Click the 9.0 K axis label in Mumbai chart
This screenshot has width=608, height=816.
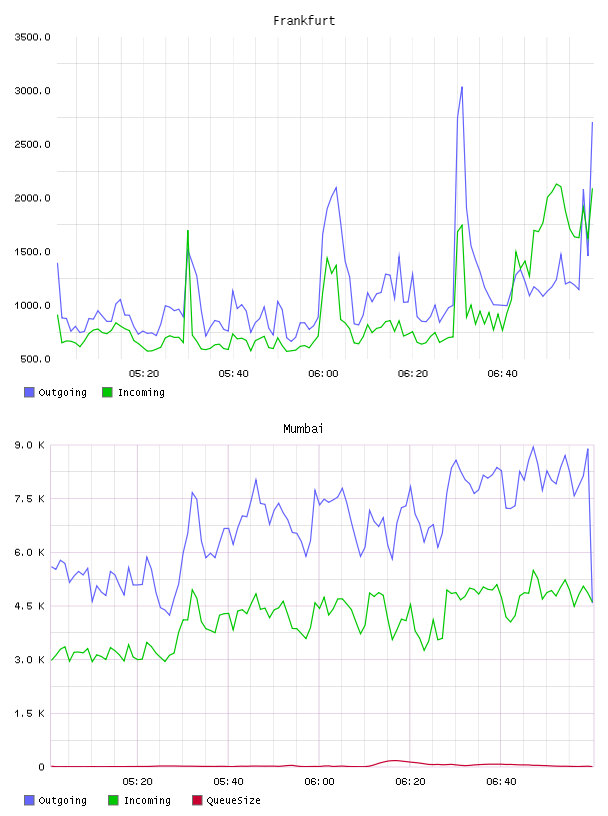(29, 445)
